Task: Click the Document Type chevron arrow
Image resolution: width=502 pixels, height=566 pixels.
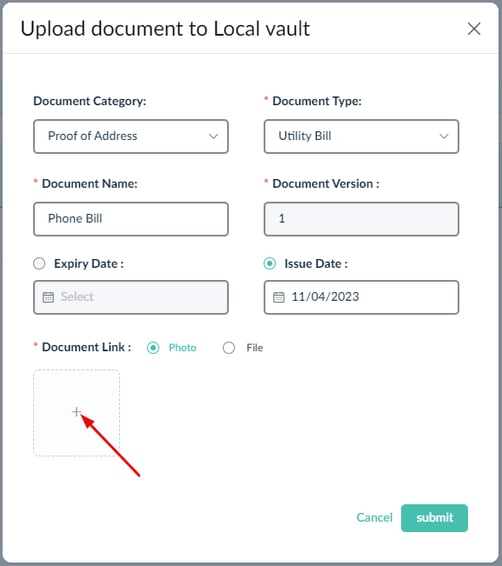Action: click(x=444, y=136)
